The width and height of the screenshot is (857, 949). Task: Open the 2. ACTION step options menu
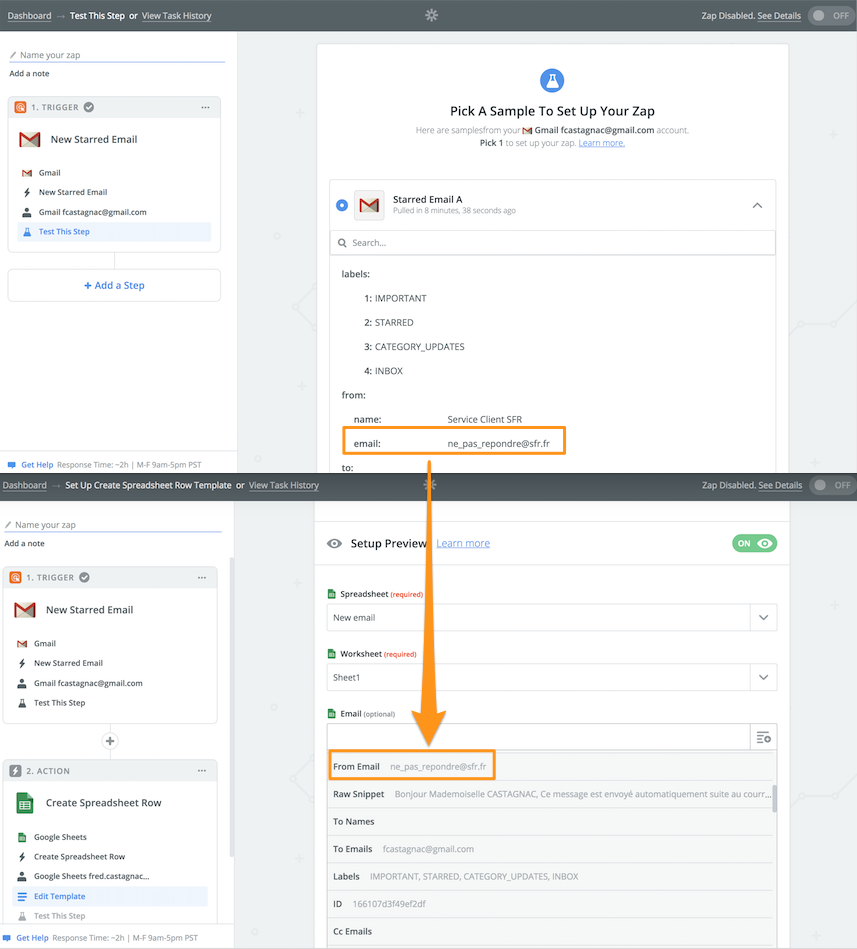(202, 770)
